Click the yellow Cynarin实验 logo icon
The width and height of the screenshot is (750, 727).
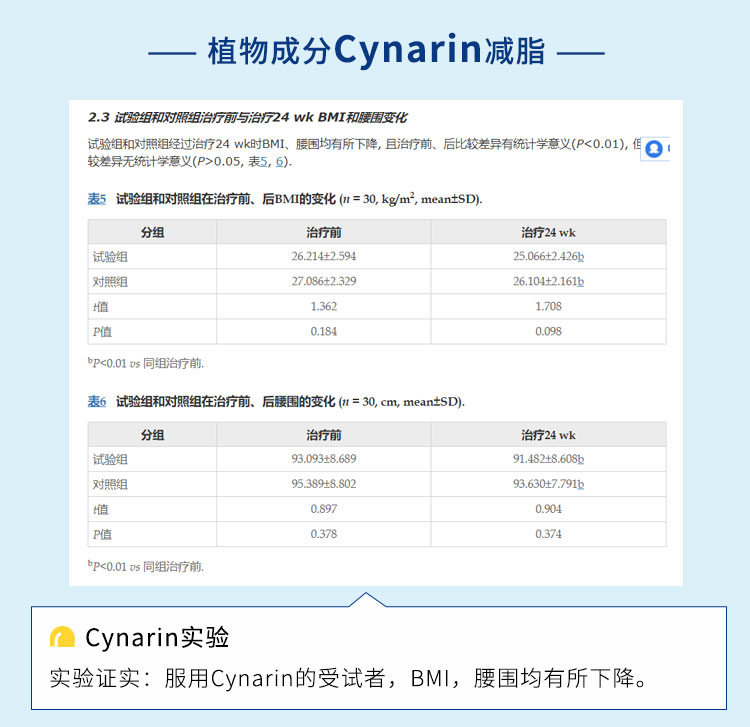point(62,637)
